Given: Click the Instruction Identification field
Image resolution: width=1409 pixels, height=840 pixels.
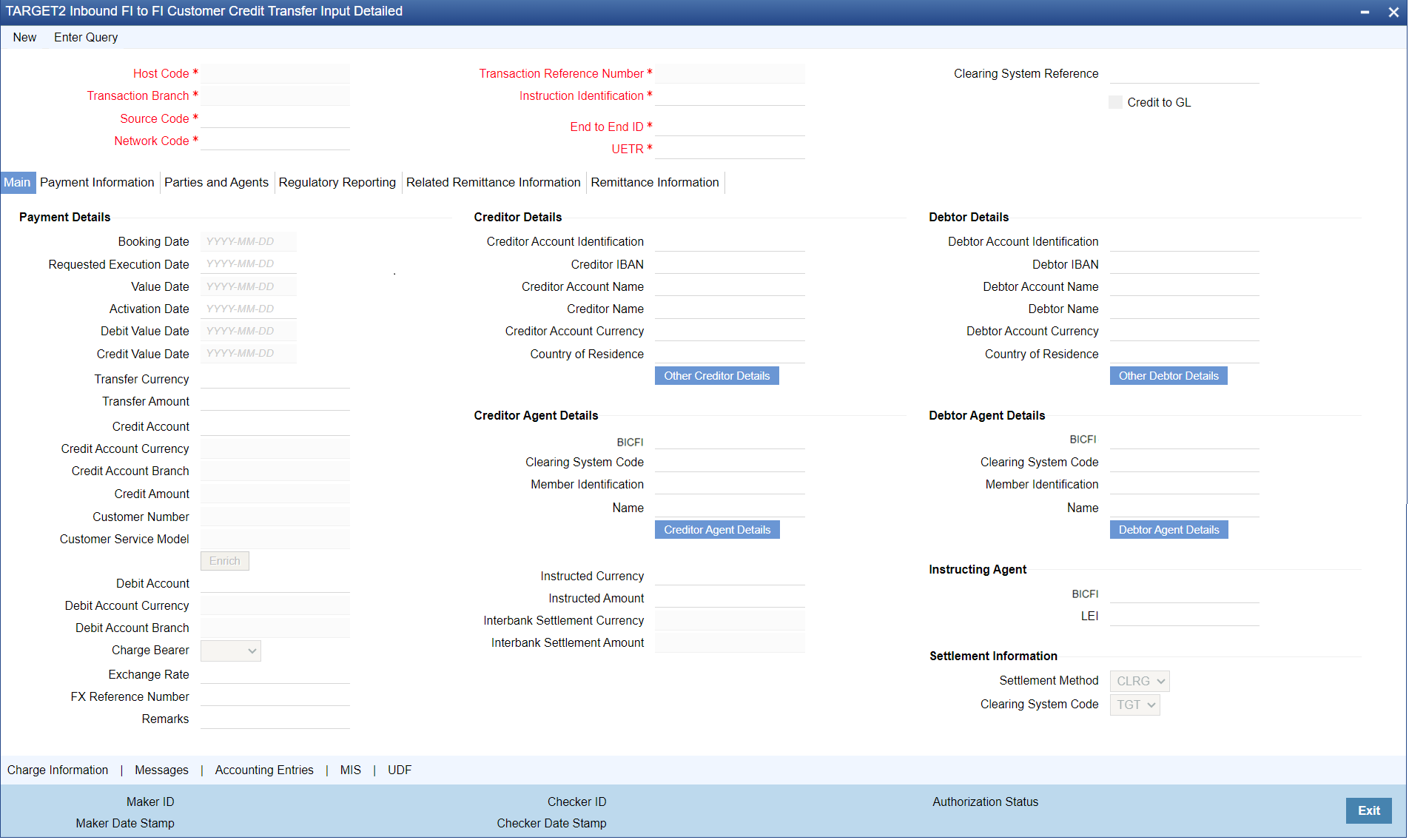Looking at the screenshot, I should pos(730,96).
